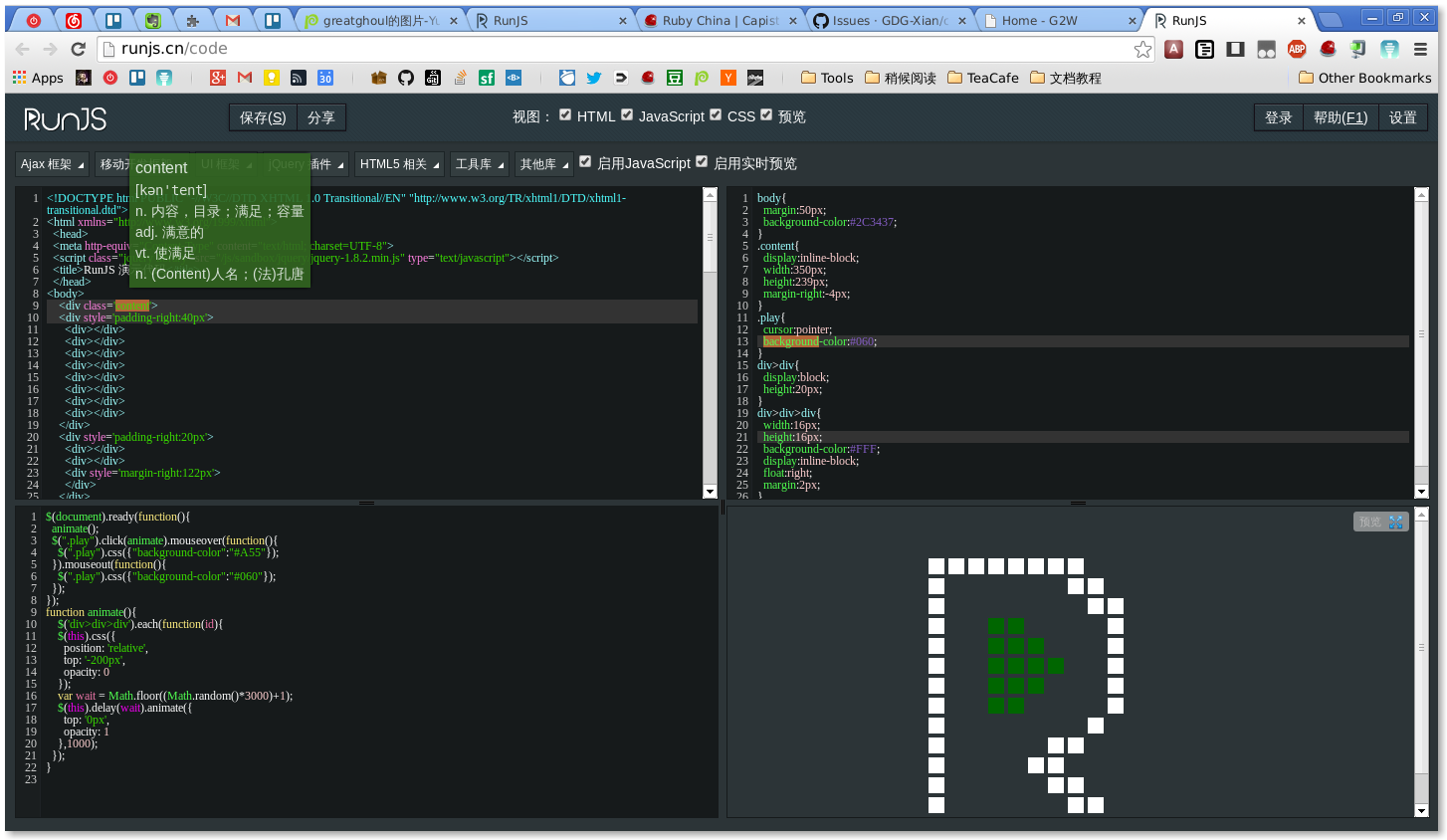Expand the 其他库 dropdown
Image resolution: width=1447 pixels, height=840 pixels.
(x=544, y=164)
